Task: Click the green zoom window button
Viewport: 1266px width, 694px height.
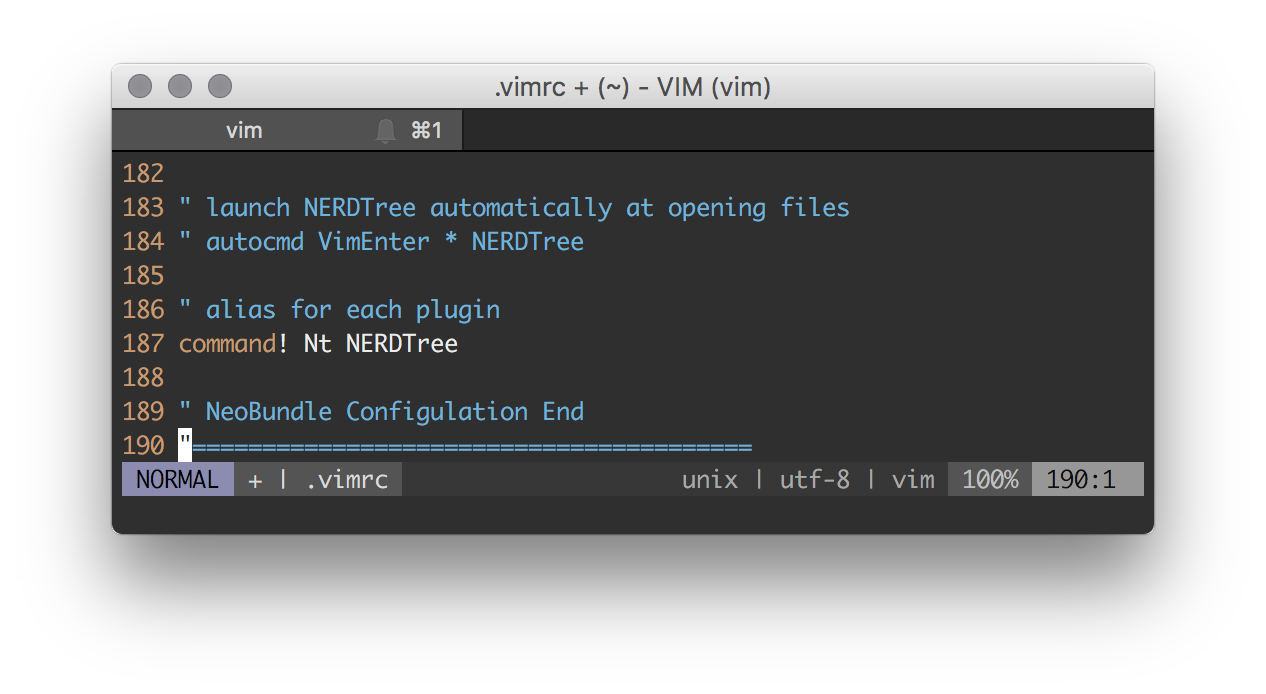Action: tap(220, 87)
